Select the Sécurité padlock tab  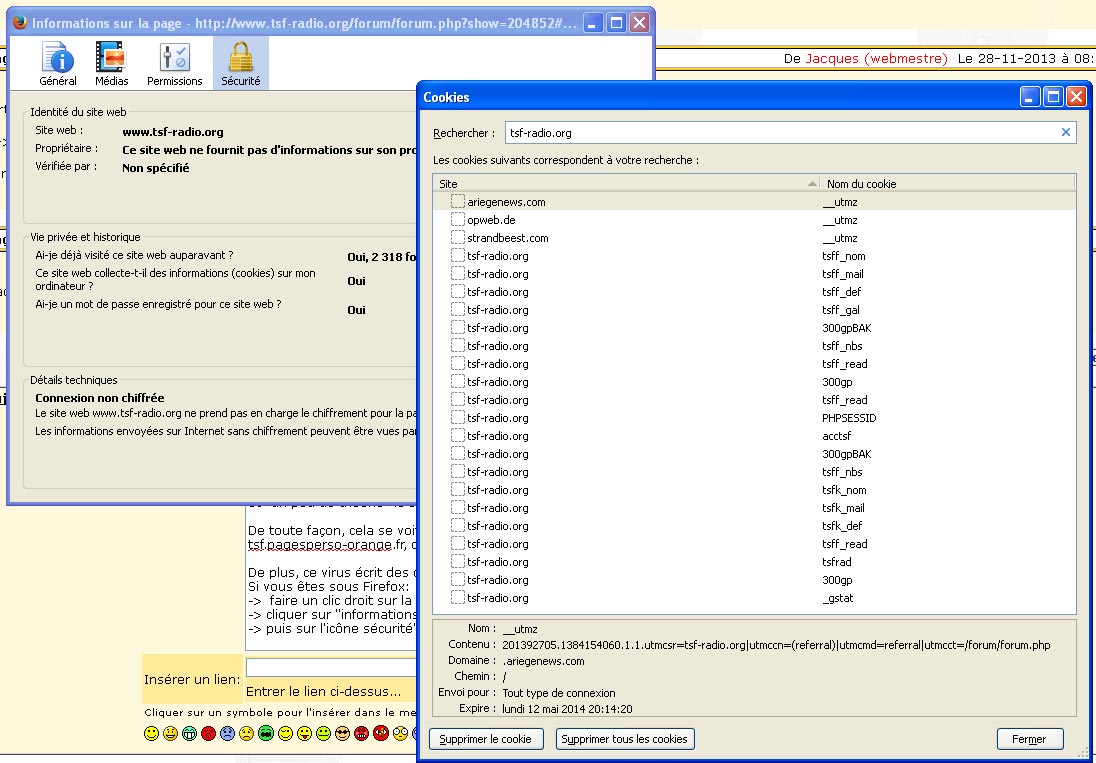(240, 64)
